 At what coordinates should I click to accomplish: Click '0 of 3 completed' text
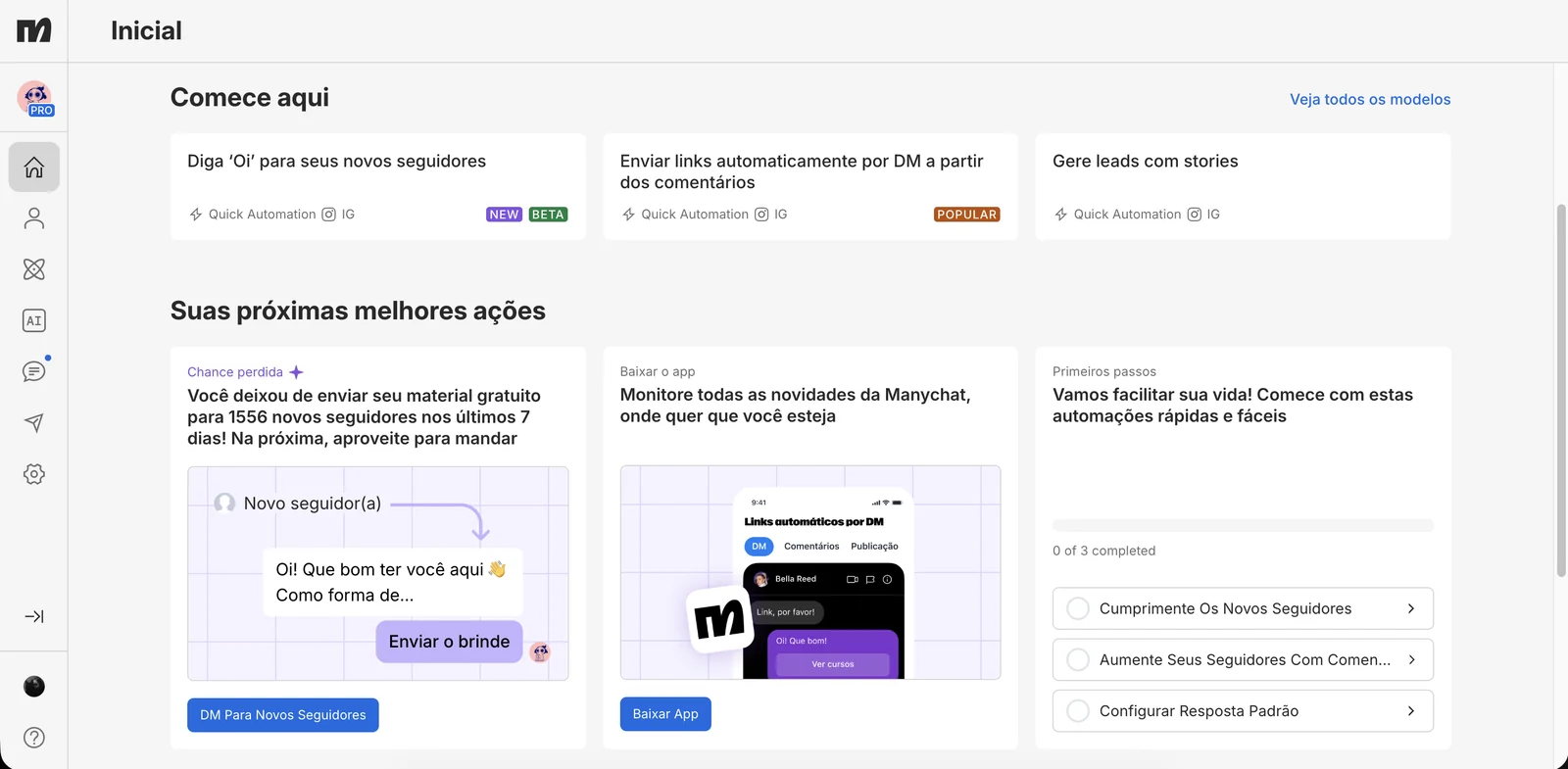pyautogui.click(x=1103, y=551)
